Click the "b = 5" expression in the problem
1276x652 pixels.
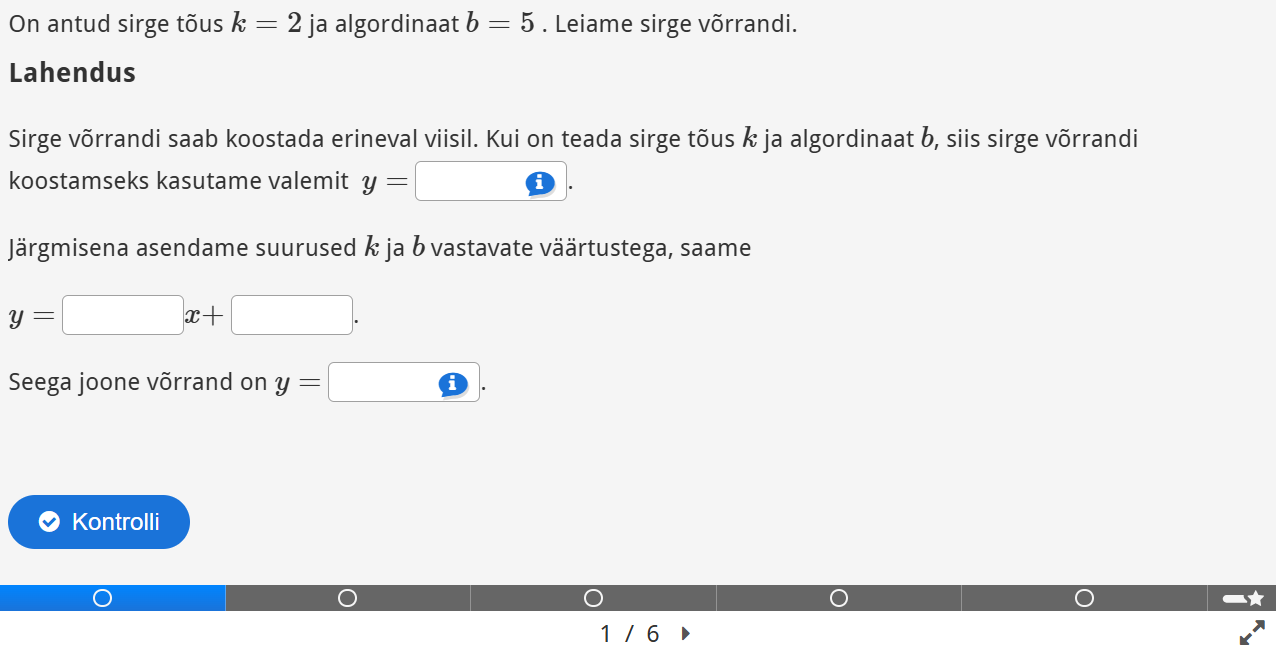click(x=500, y=24)
